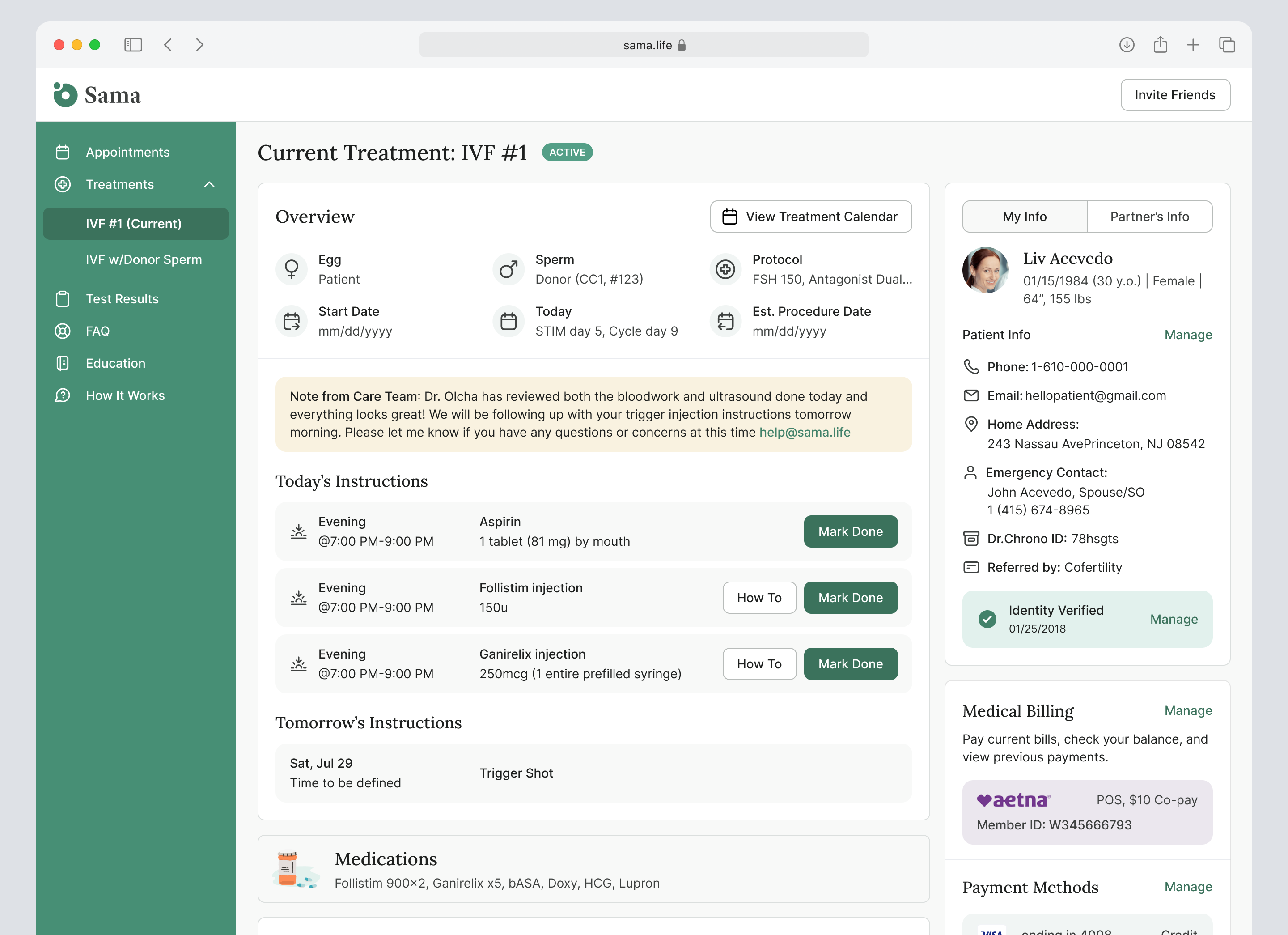Image resolution: width=1288 pixels, height=935 pixels.
Task: Click the phone icon in Patient Info
Action: (971, 367)
